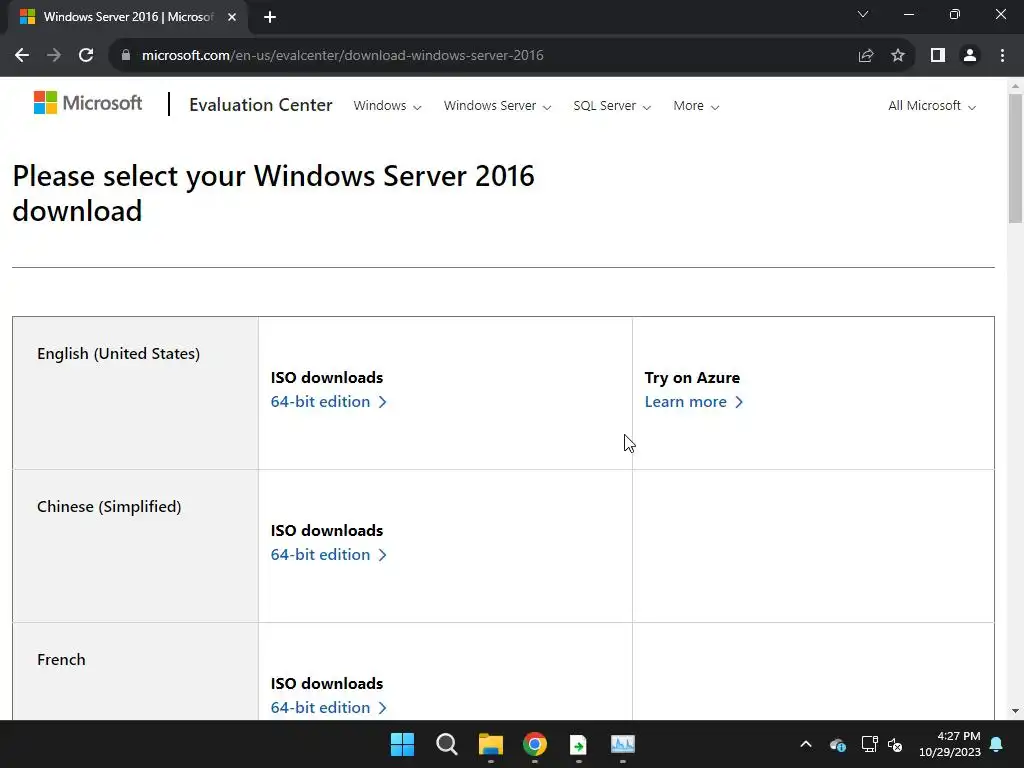Click the page vertical scrollbar thumb
The height and width of the screenshot is (768, 1024).
coord(1016,159)
